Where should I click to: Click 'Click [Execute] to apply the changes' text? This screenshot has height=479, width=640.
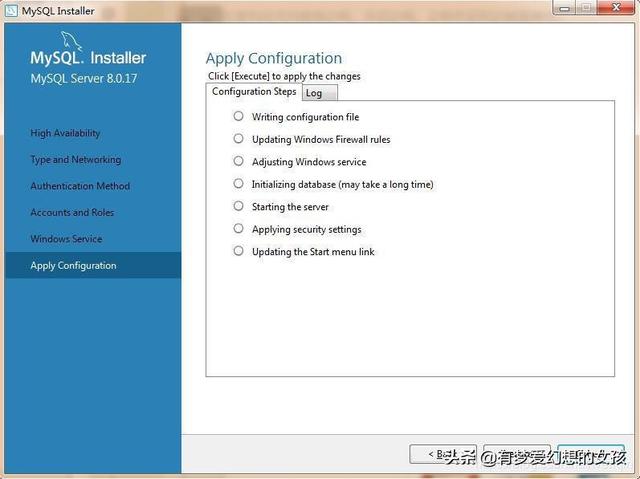pyautogui.click(x=284, y=76)
